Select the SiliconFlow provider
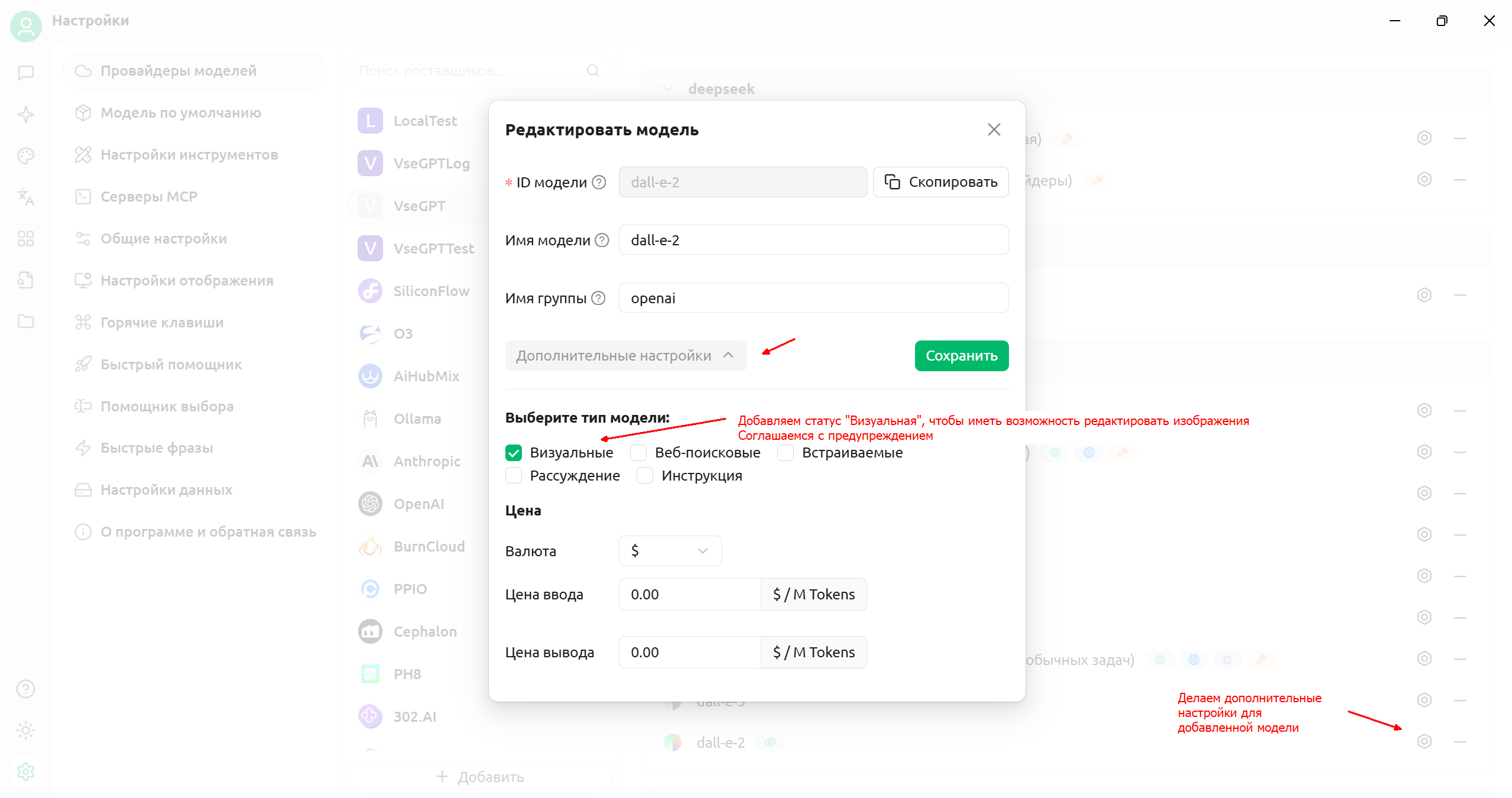Viewport: 1512px width, 798px height. click(x=417, y=291)
